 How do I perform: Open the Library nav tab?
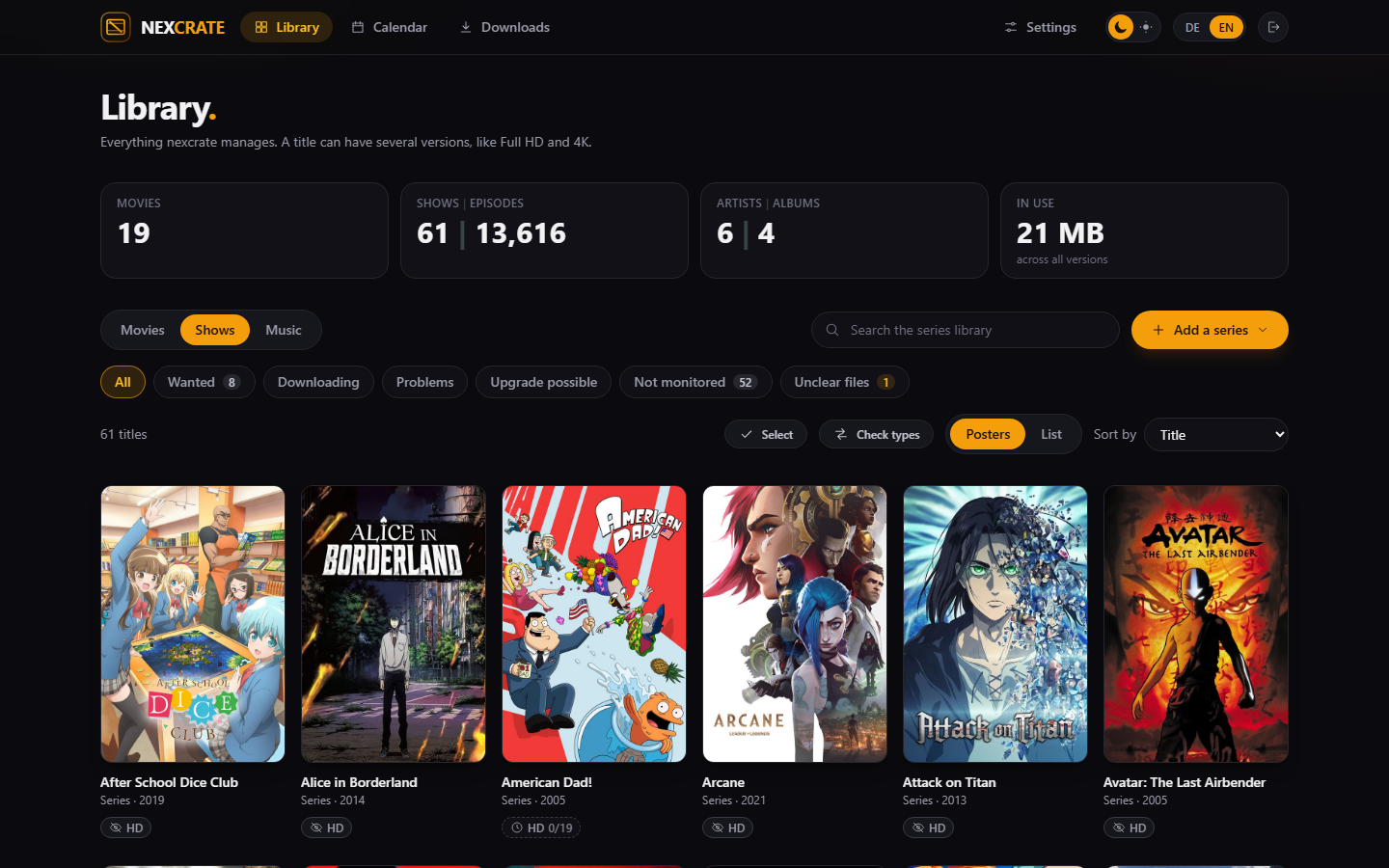(286, 27)
